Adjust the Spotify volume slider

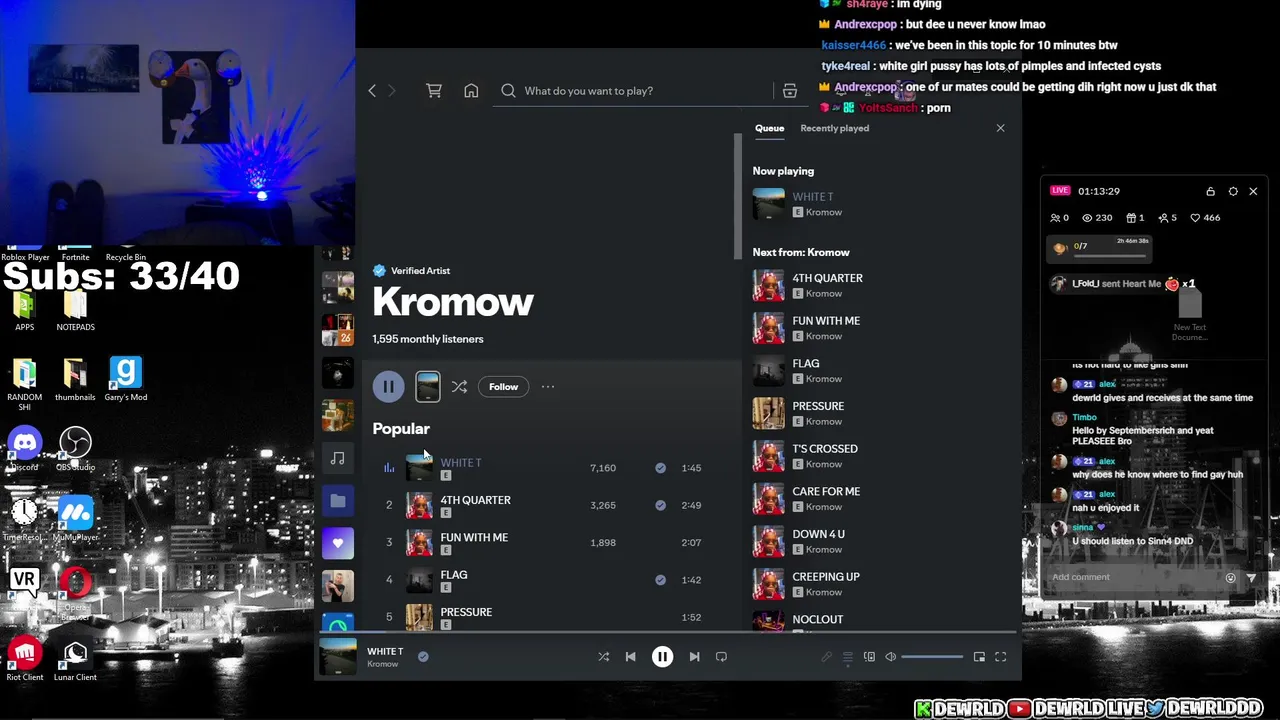point(932,657)
